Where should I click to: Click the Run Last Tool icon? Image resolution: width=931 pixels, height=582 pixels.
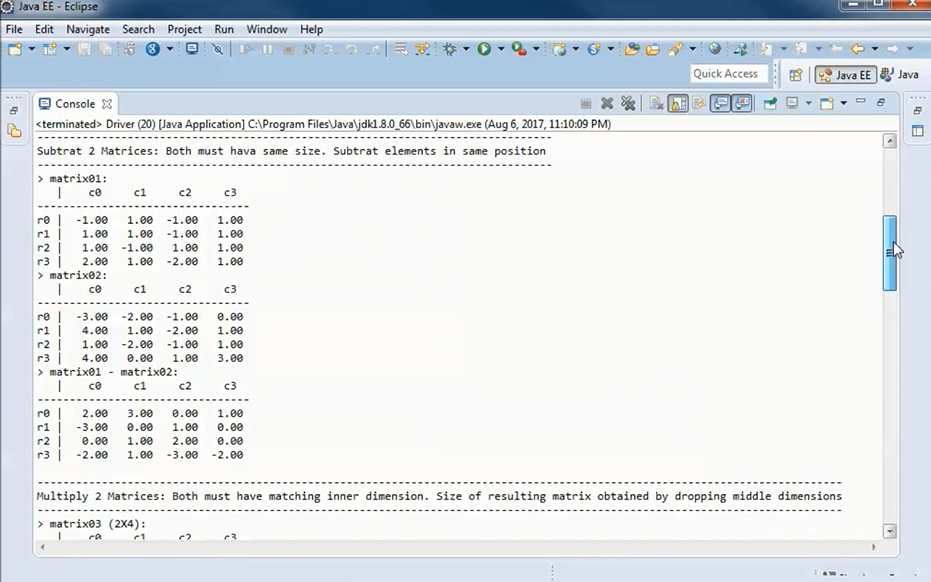(519, 49)
